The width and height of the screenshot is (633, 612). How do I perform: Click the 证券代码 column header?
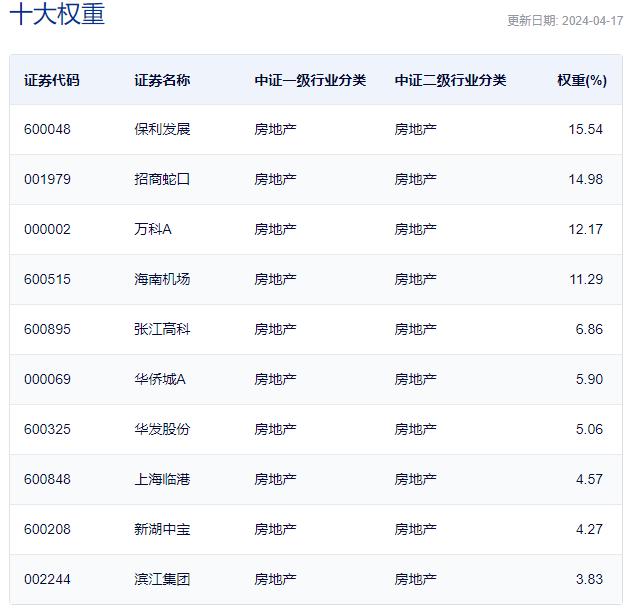[x=52, y=80]
